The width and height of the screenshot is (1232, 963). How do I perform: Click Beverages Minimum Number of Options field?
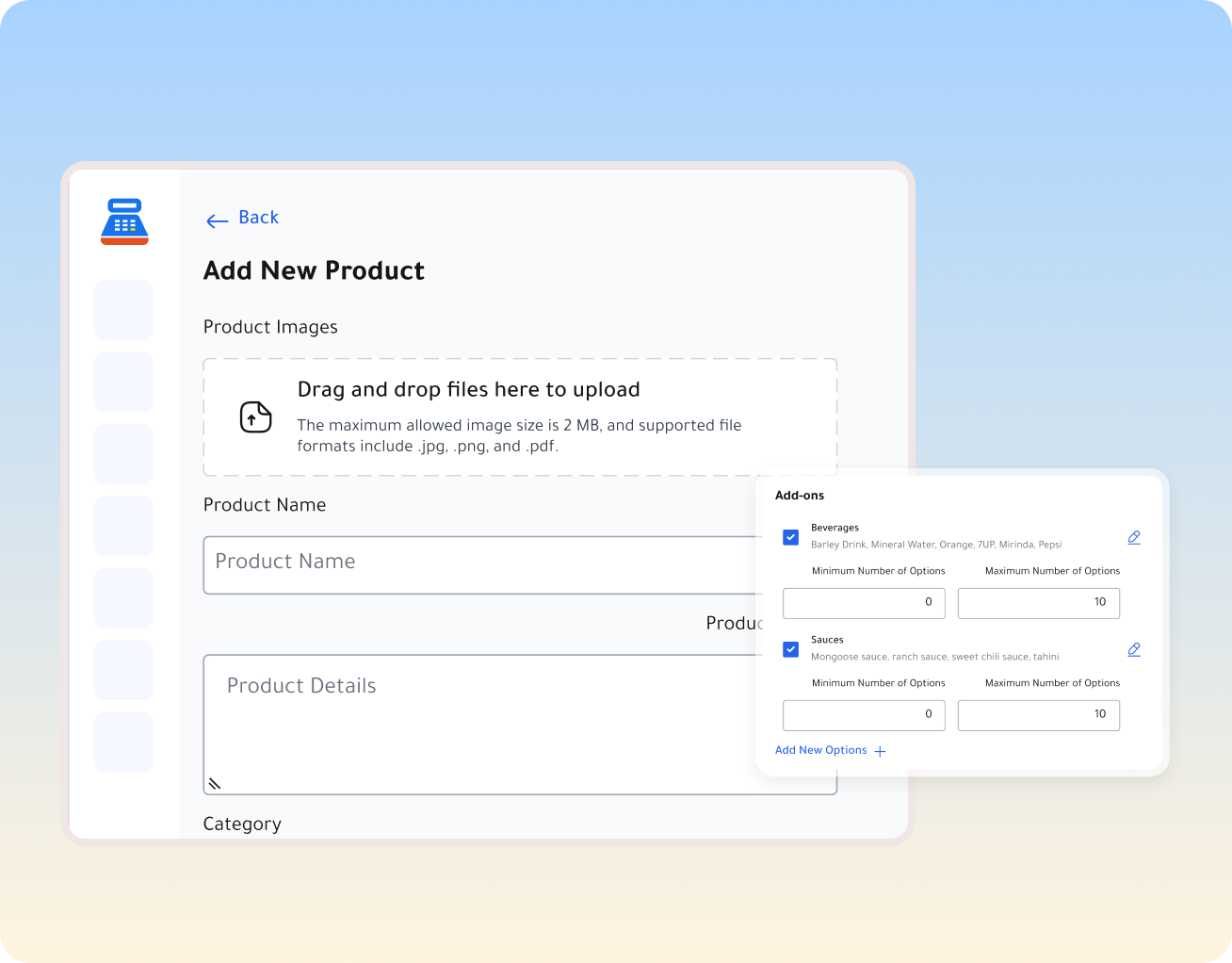click(864, 603)
